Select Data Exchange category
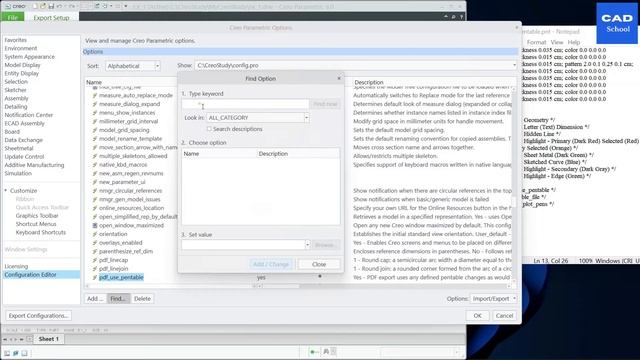This screenshot has height=360, width=640. click(x=23, y=140)
